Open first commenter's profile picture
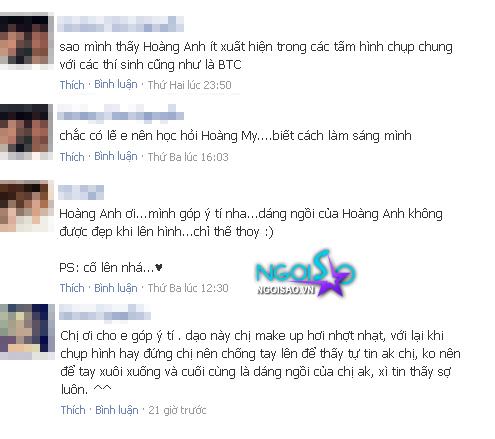 pos(26,41)
